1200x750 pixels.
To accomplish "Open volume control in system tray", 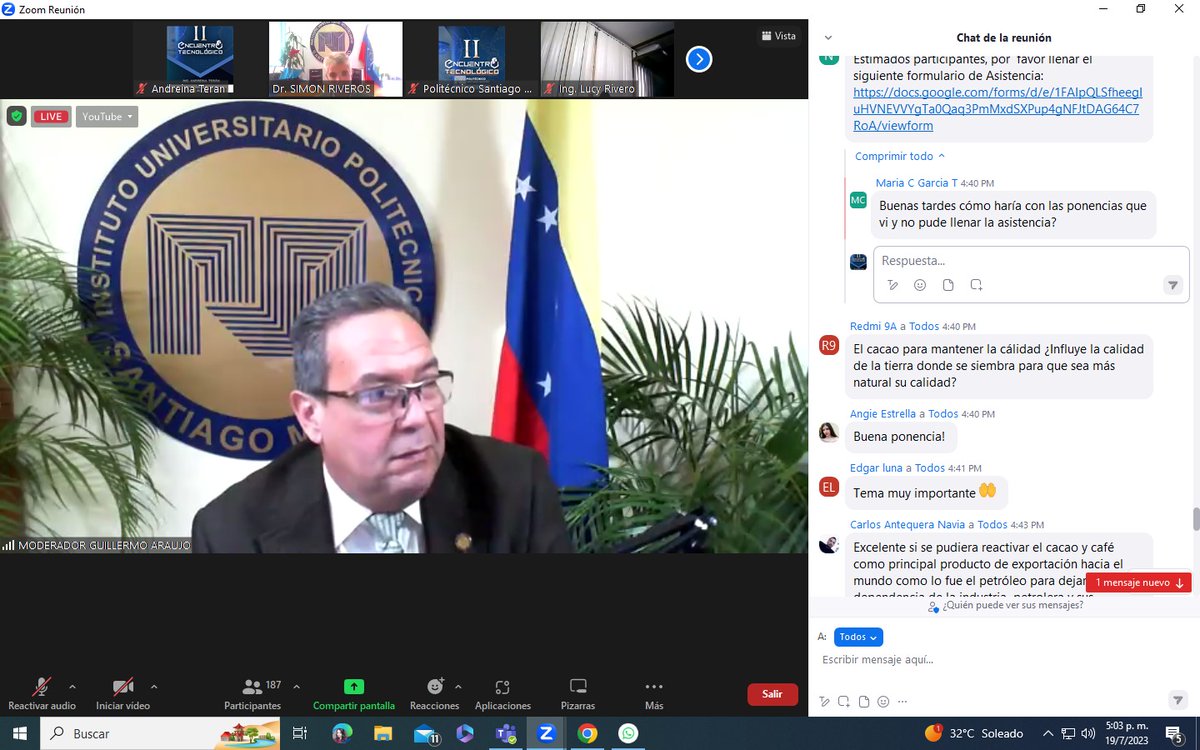I will [1087, 733].
